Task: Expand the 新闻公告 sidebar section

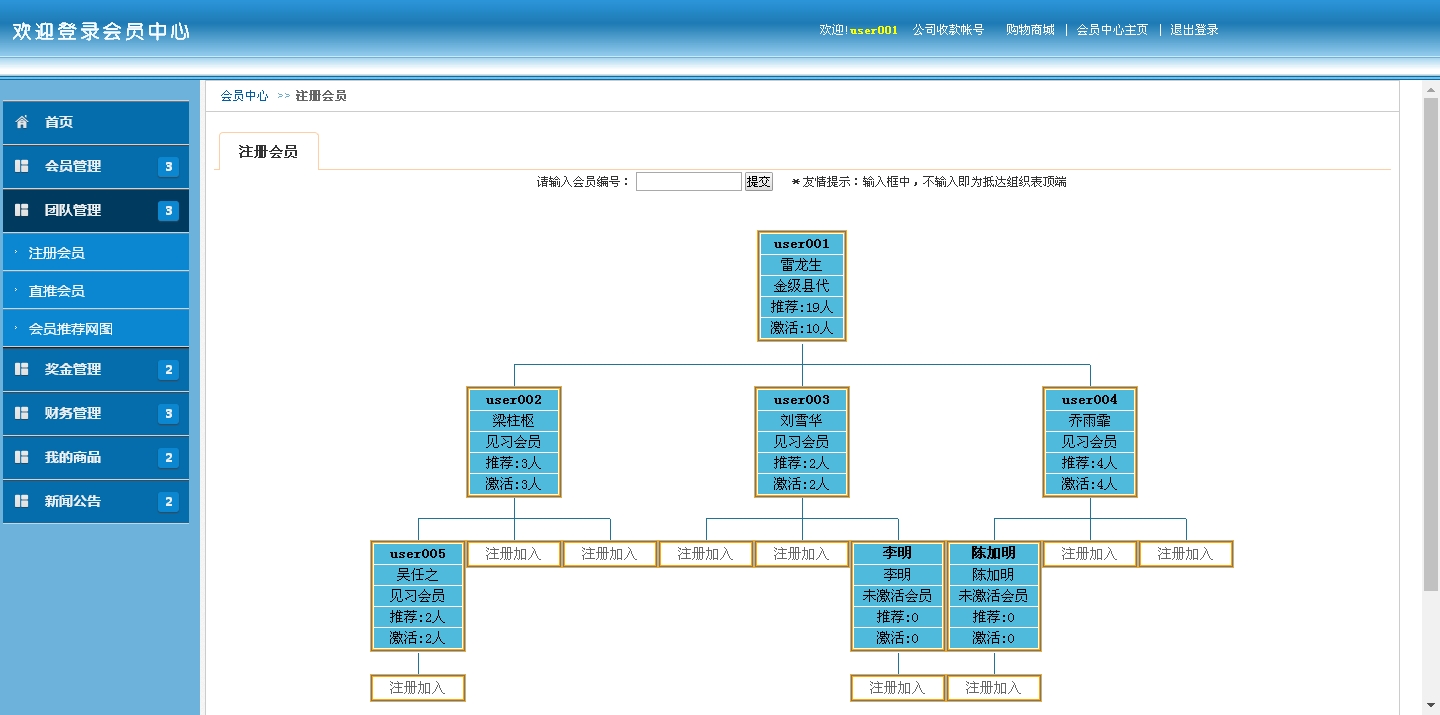Action: [96, 501]
